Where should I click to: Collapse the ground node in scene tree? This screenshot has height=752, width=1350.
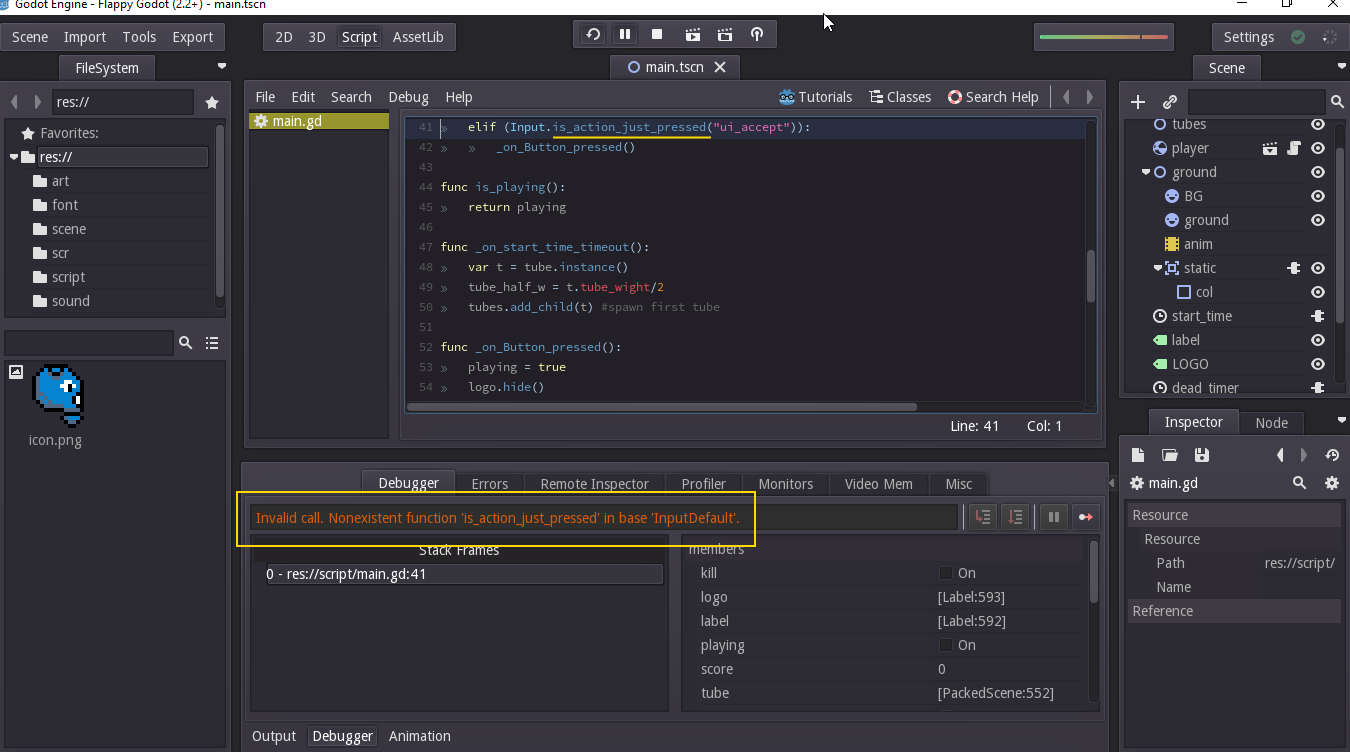point(1146,172)
